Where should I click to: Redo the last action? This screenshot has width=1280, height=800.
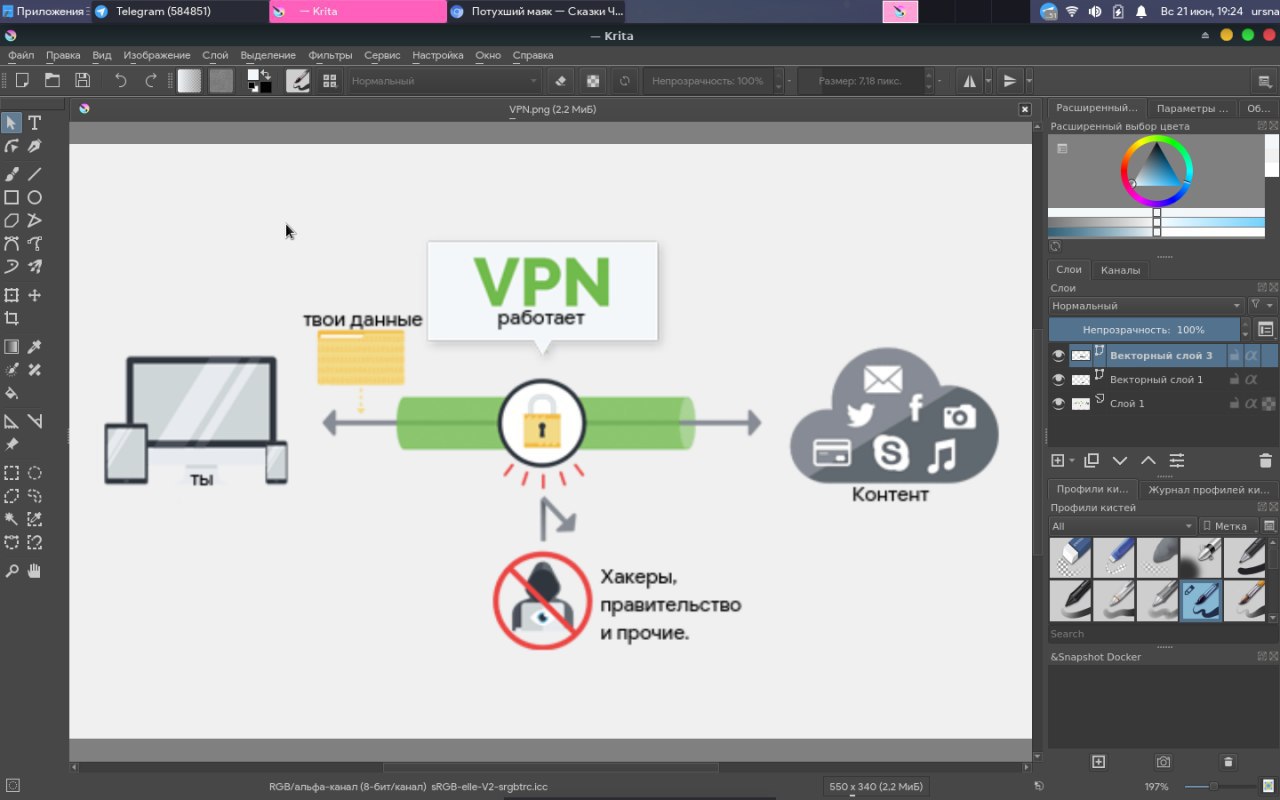[151, 81]
